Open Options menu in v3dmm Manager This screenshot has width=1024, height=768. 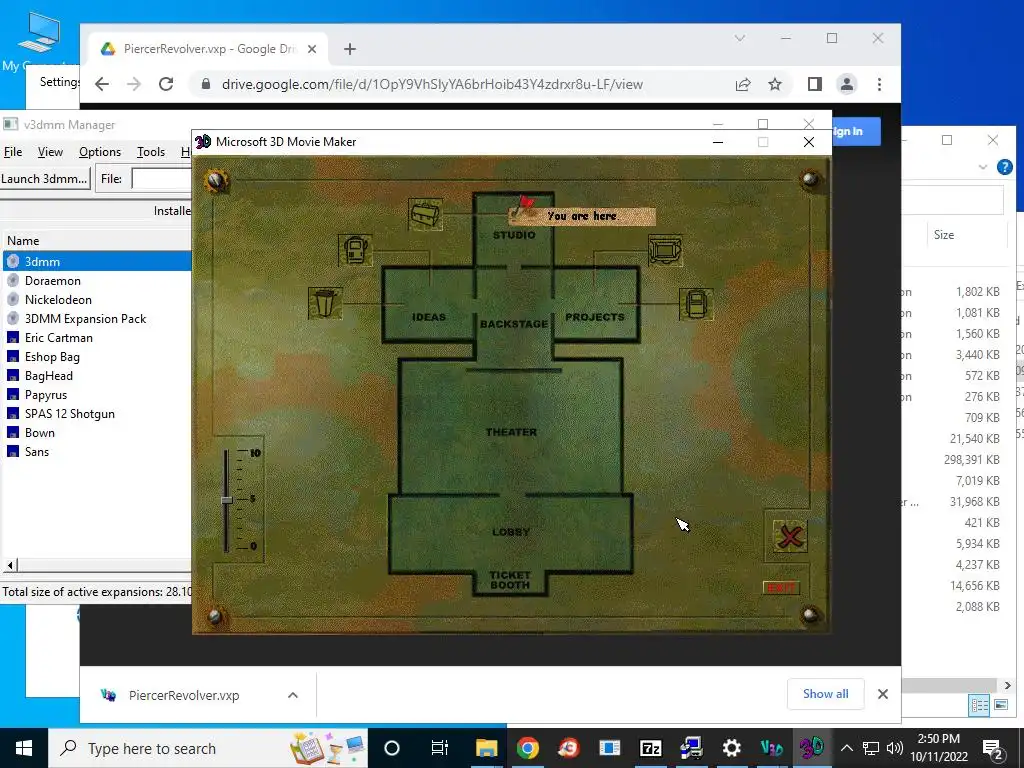coord(100,152)
